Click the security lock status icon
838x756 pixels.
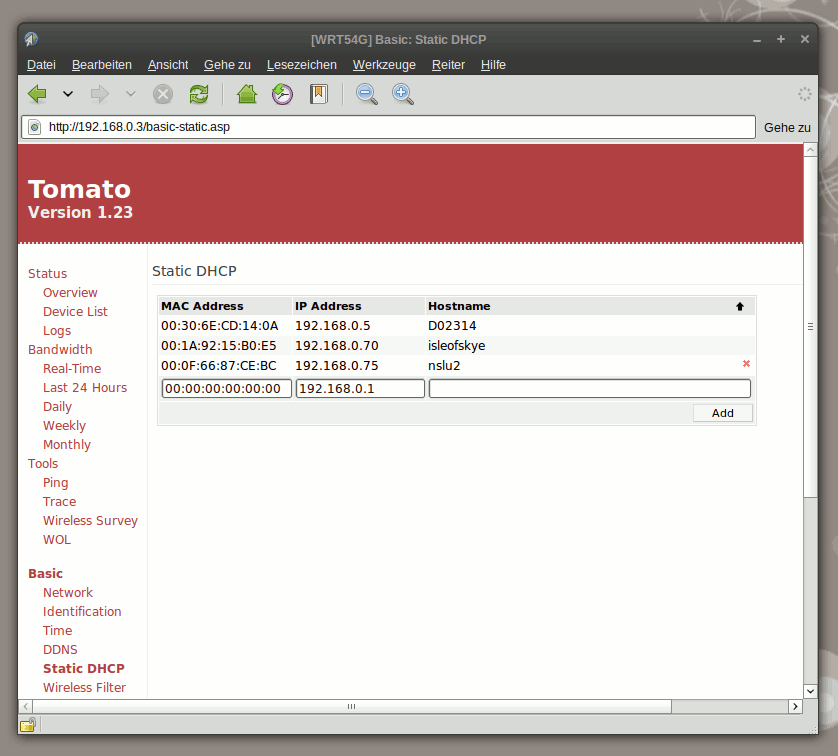(28, 725)
